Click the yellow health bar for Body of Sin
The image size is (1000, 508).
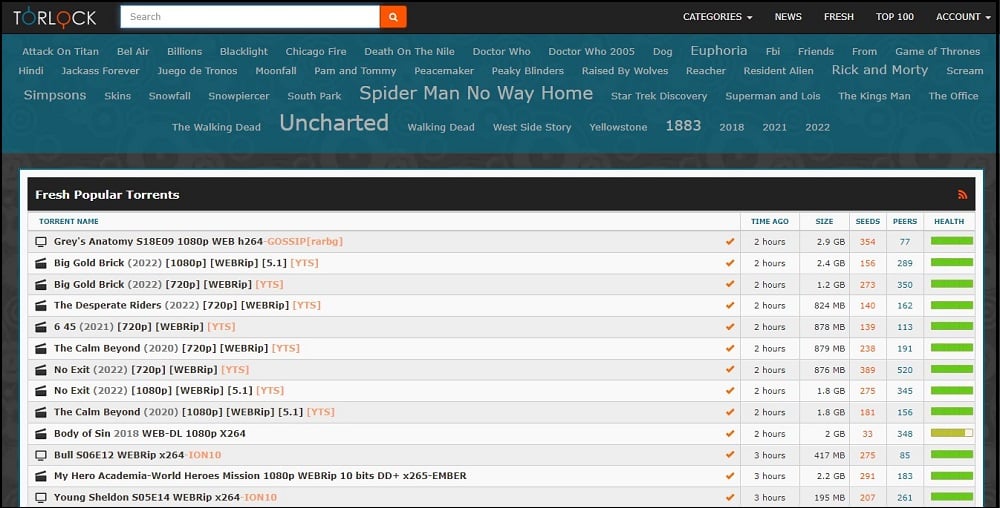point(952,433)
